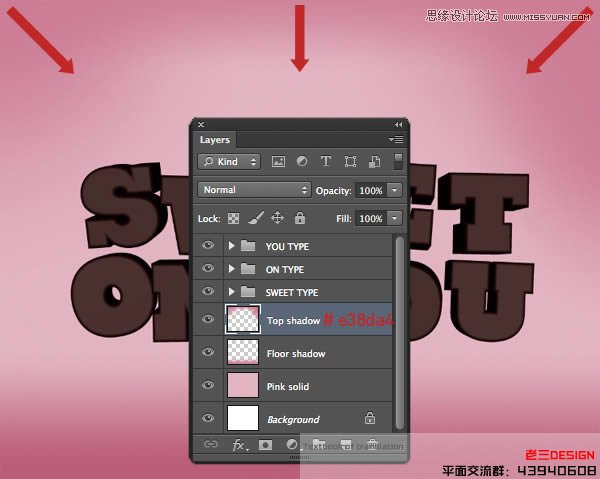The image size is (600, 479).
Task: Select the Layers tab
Action: pos(215,141)
